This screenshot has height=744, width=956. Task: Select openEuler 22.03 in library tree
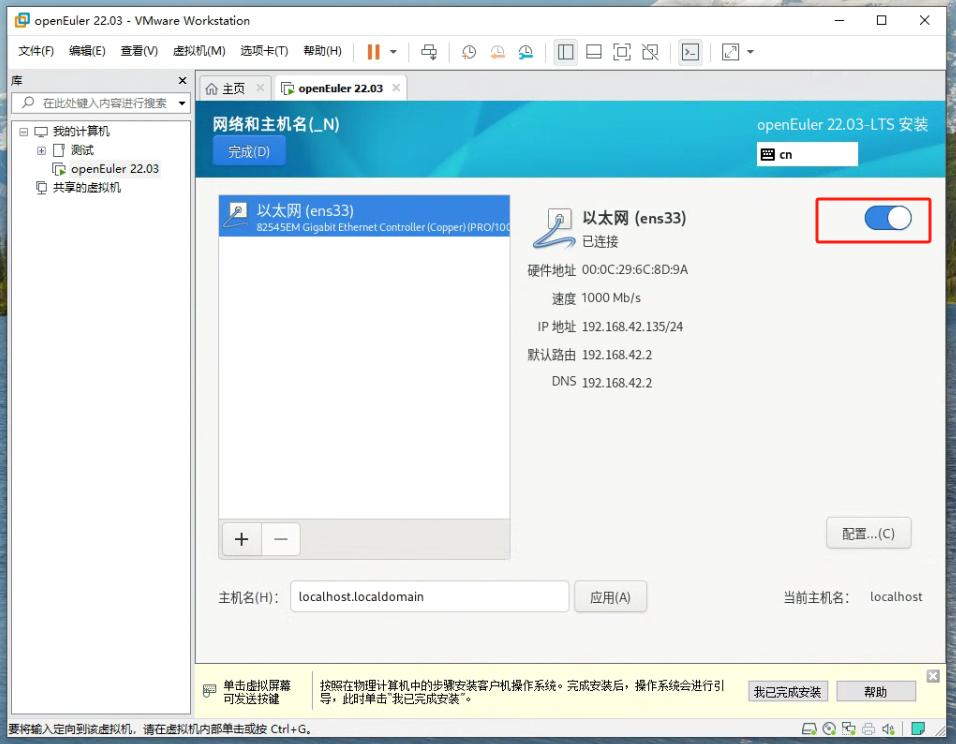(115, 169)
